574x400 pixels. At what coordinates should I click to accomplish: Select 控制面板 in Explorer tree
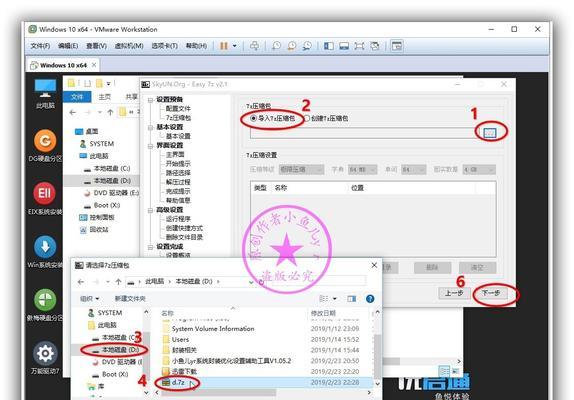coord(97,217)
